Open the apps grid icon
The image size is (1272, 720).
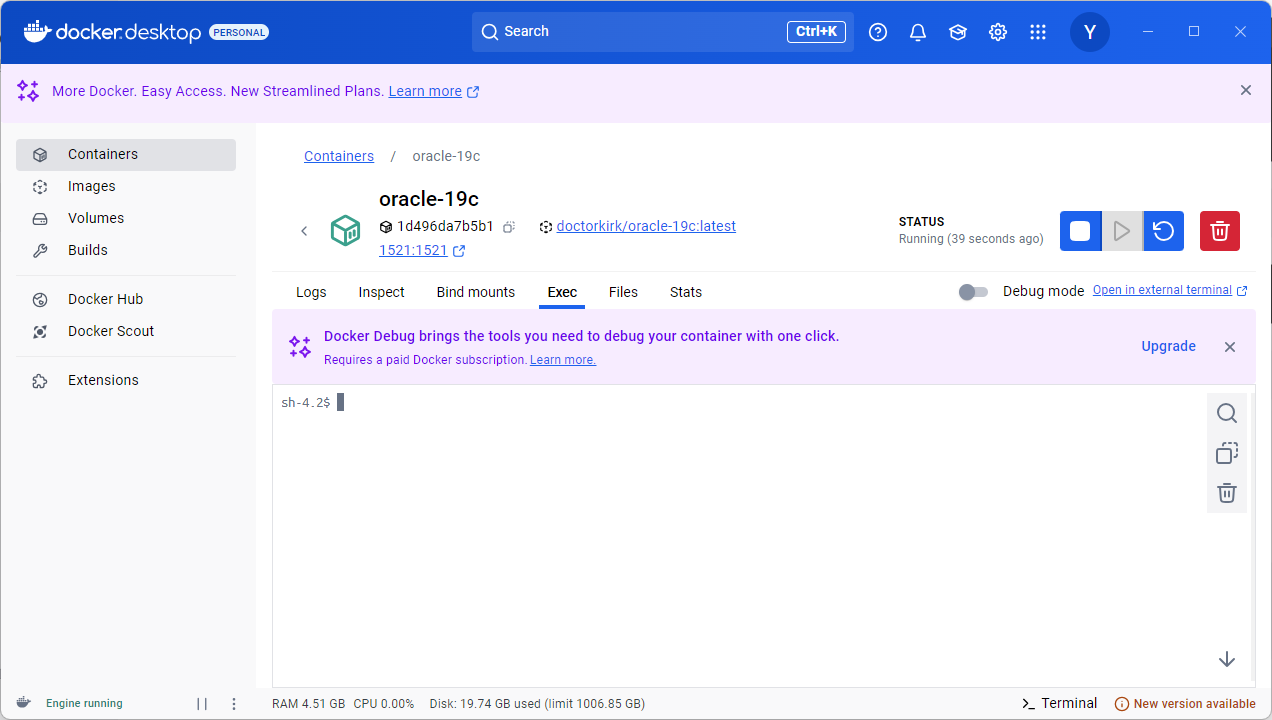[x=1038, y=32]
